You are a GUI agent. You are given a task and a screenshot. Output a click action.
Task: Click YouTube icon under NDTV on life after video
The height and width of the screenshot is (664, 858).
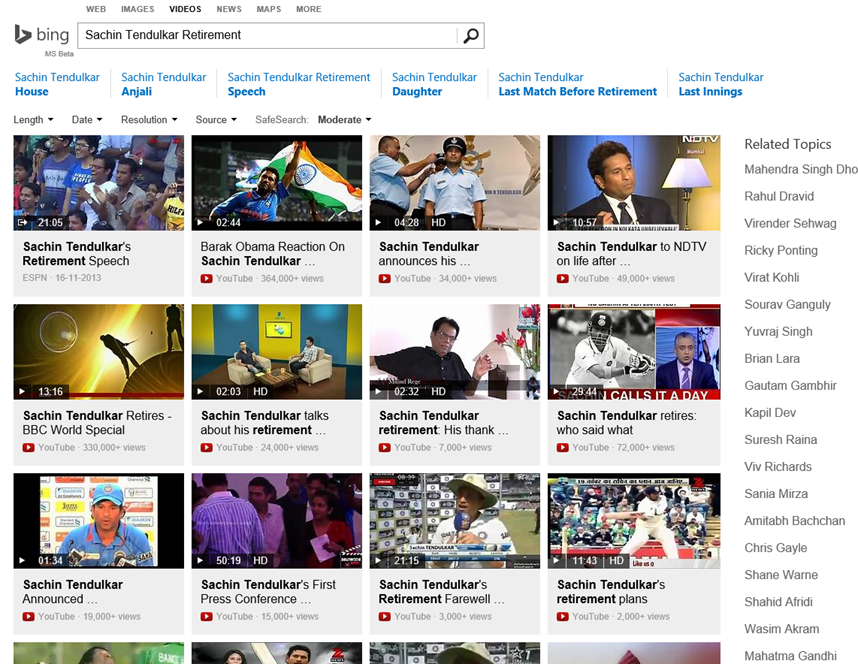[563, 279]
